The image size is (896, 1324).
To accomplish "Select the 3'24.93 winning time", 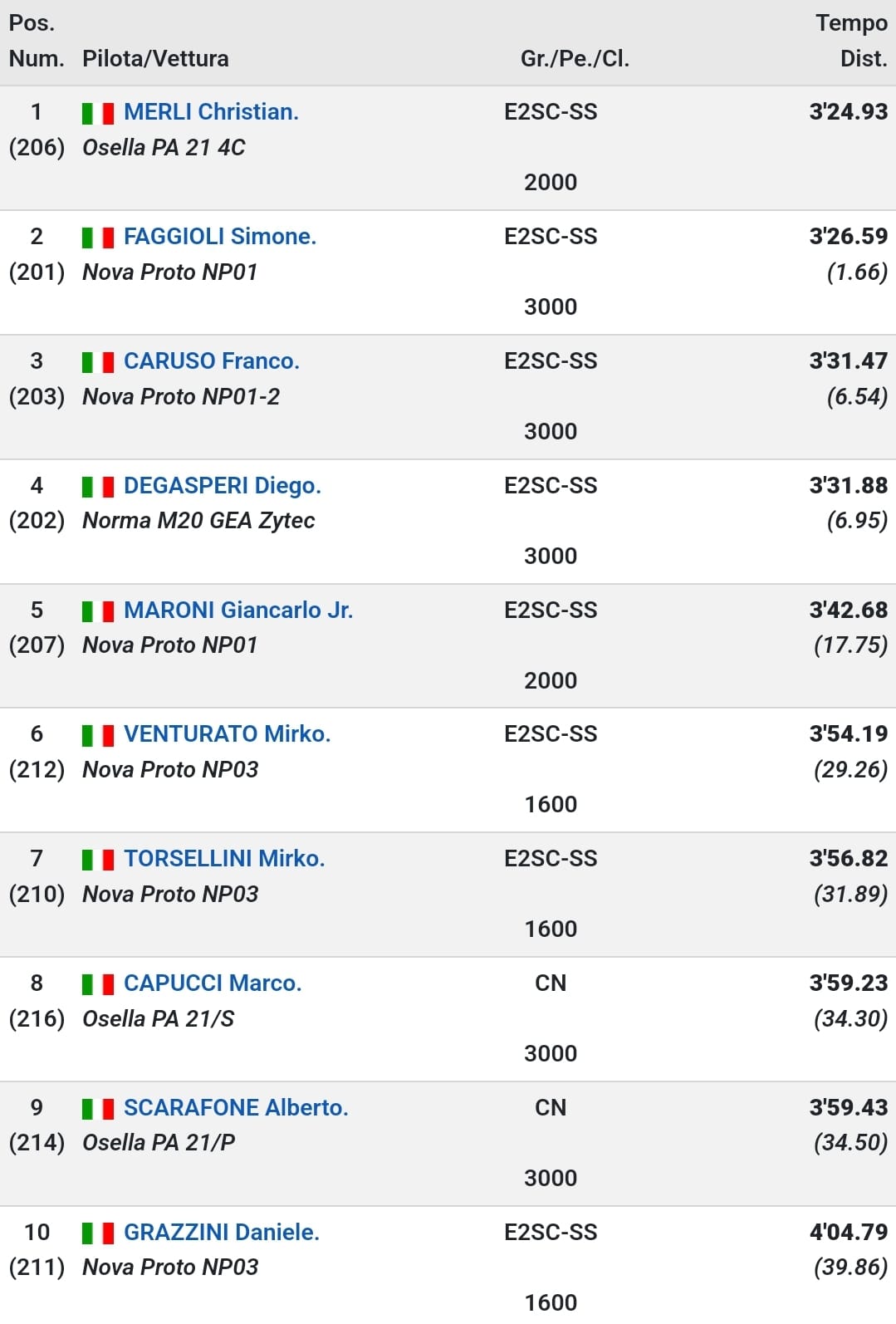I will [848, 111].
